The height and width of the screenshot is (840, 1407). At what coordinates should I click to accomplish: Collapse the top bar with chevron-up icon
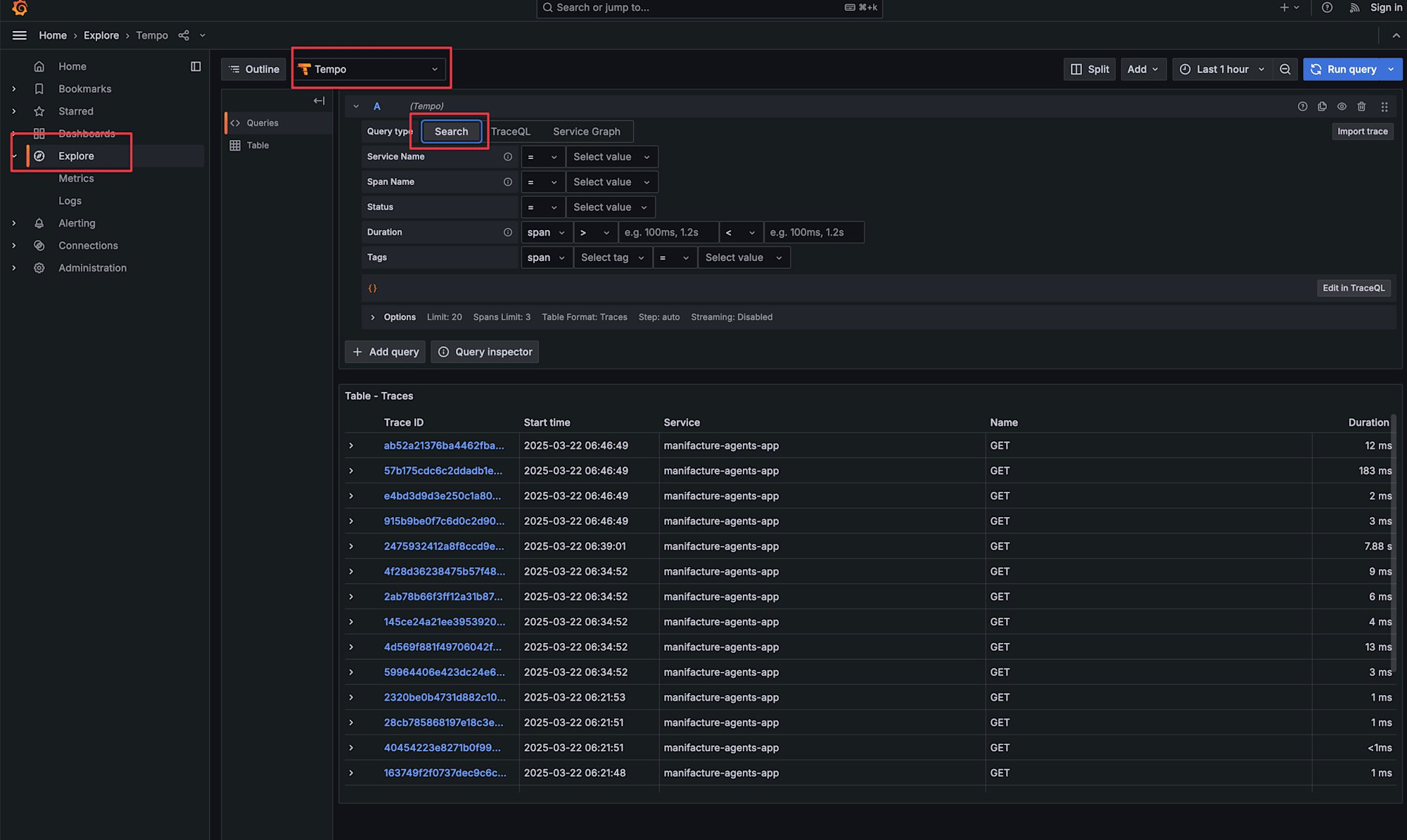coord(1396,35)
